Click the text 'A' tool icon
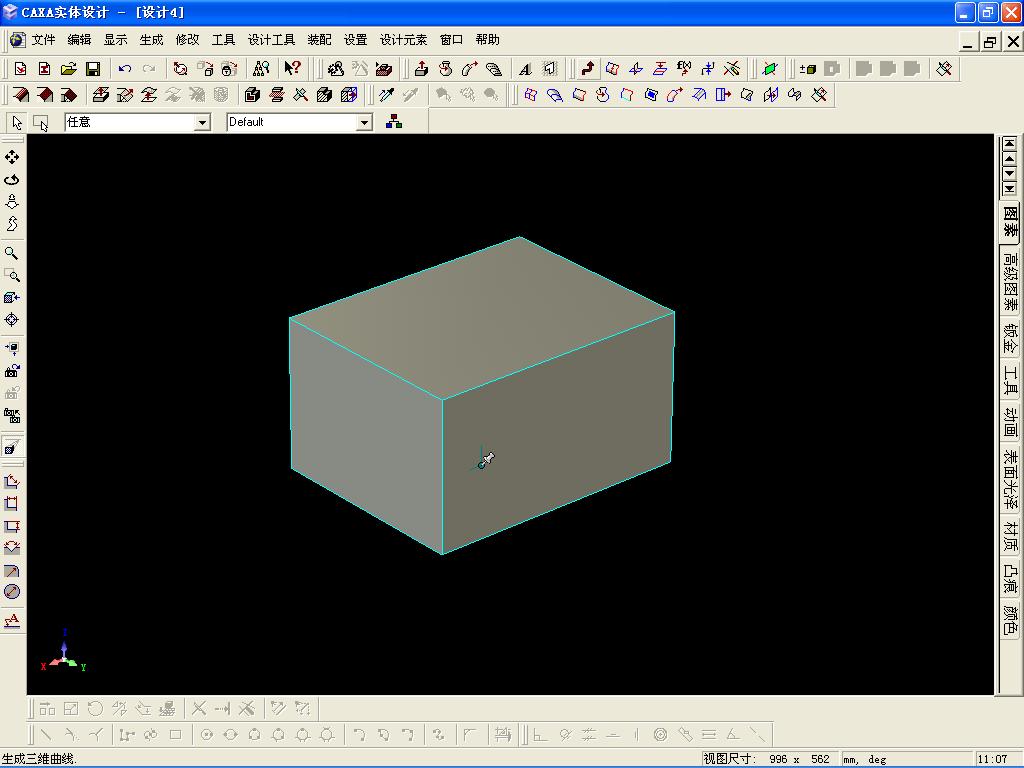This screenshot has height=768, width=1024. [x=525, y=69]
